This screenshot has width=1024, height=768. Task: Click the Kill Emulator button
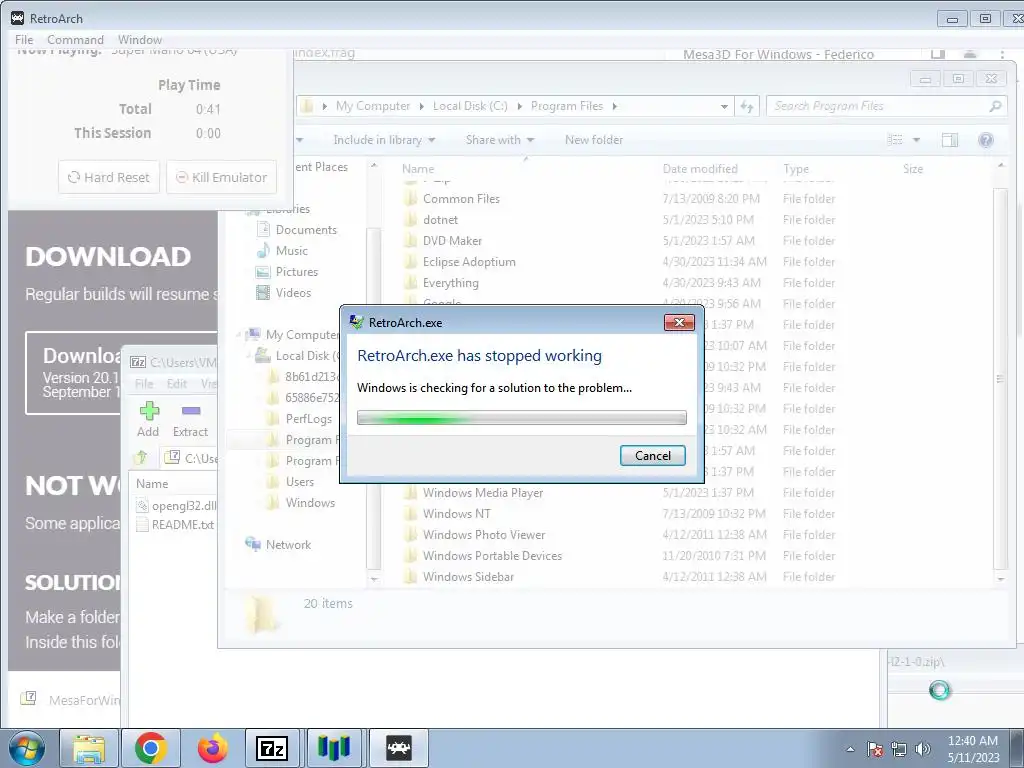pyautogui.click(x=221, y=177)
